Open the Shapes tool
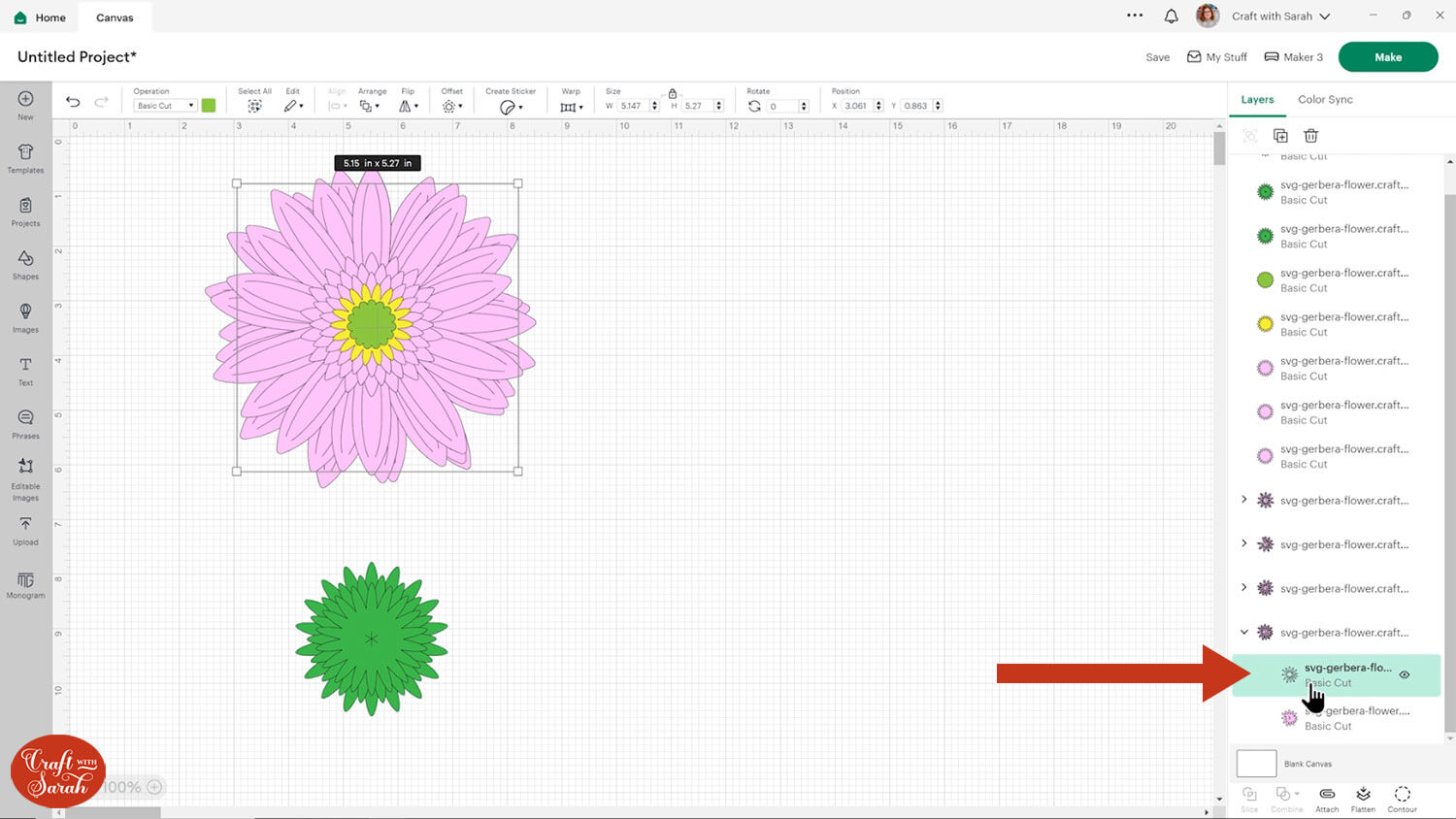This screenshot has width=1456, height=819. click(x=25, y=264)
